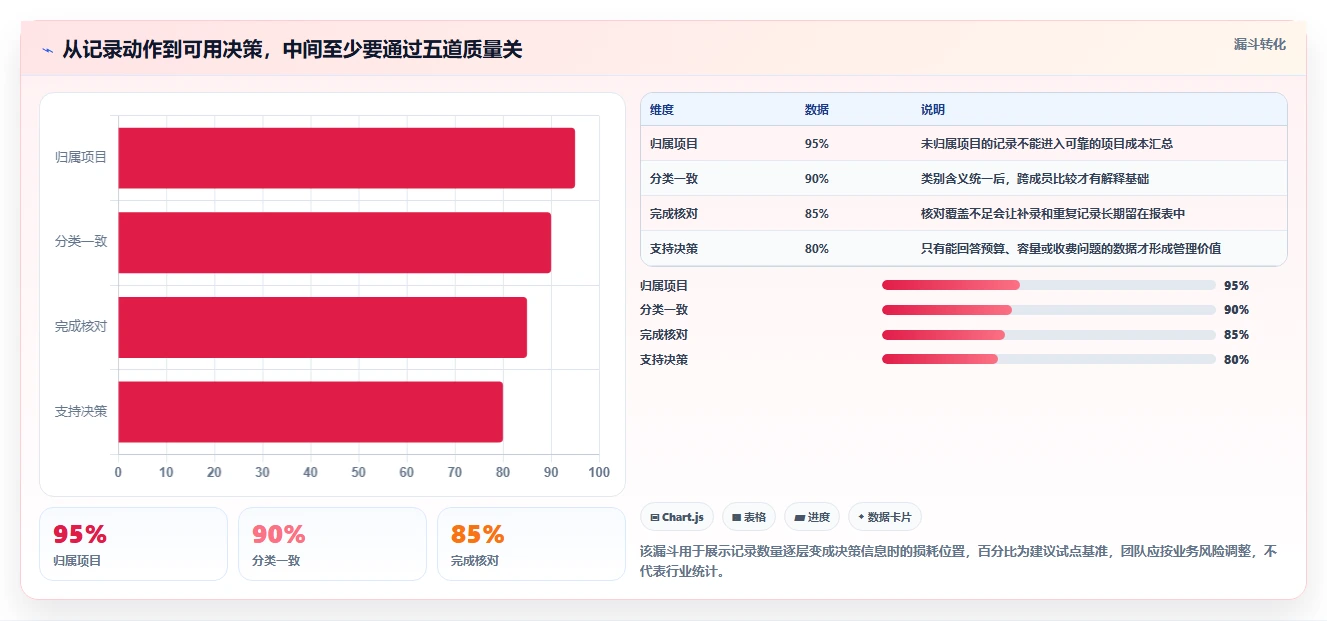Click the title 从记录动作到可用决策 heading
The image size is (1327, 621).
(x=292, y=50)
